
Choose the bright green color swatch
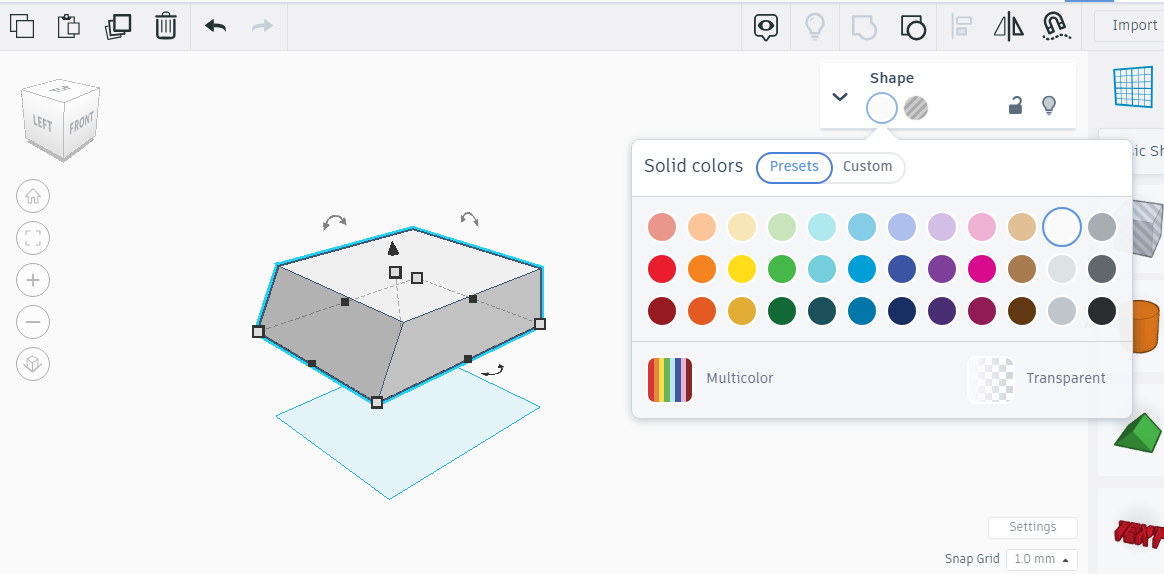782,269
